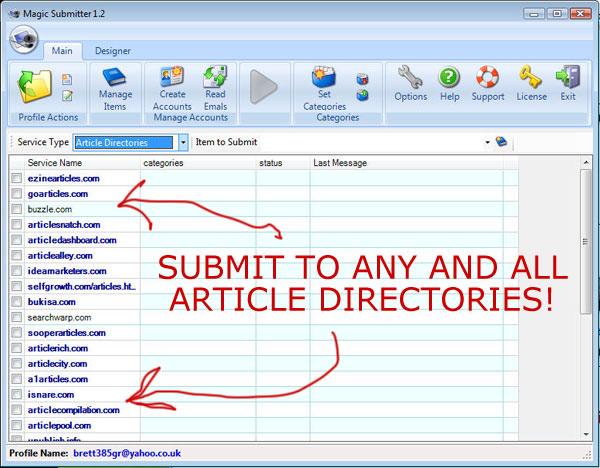This screenshot has height=468, width=600.
Task: Check the ezinearticles.com checkbox
Action: [16, 178]
